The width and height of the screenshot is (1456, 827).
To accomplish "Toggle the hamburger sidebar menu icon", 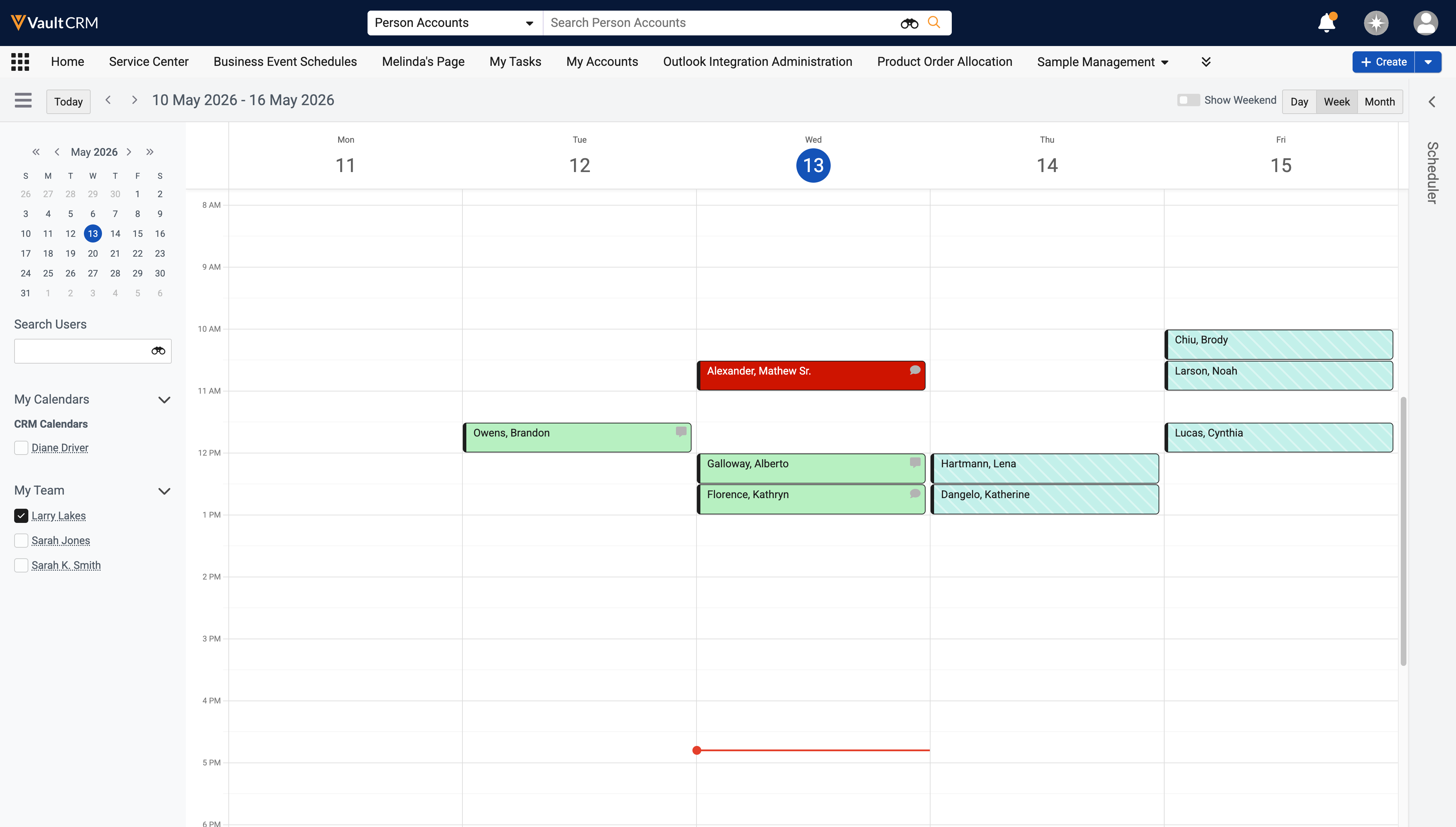I will (23, 101).
